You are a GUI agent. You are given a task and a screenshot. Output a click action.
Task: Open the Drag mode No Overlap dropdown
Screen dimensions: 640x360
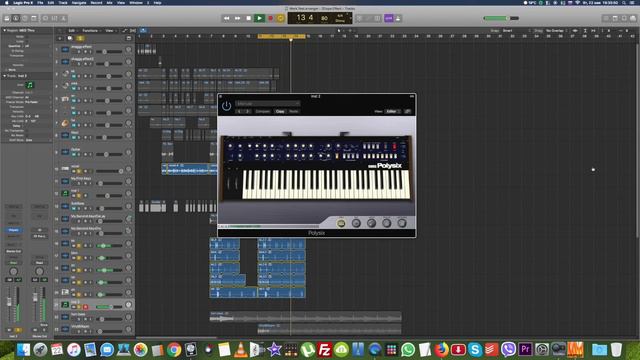click(x=556, y=31)
